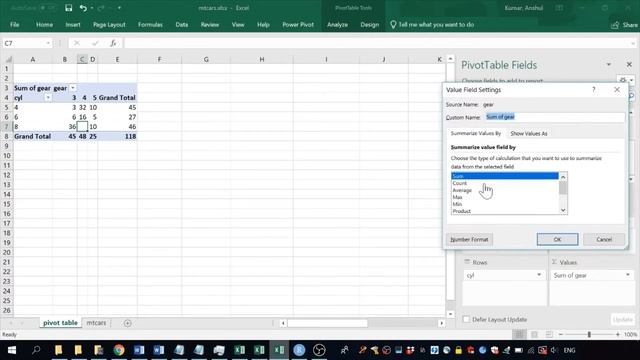The height and width of the screenshot is (360, 640).
Task: Click the zoom out minus button
Action: click(x=561, y=334)
